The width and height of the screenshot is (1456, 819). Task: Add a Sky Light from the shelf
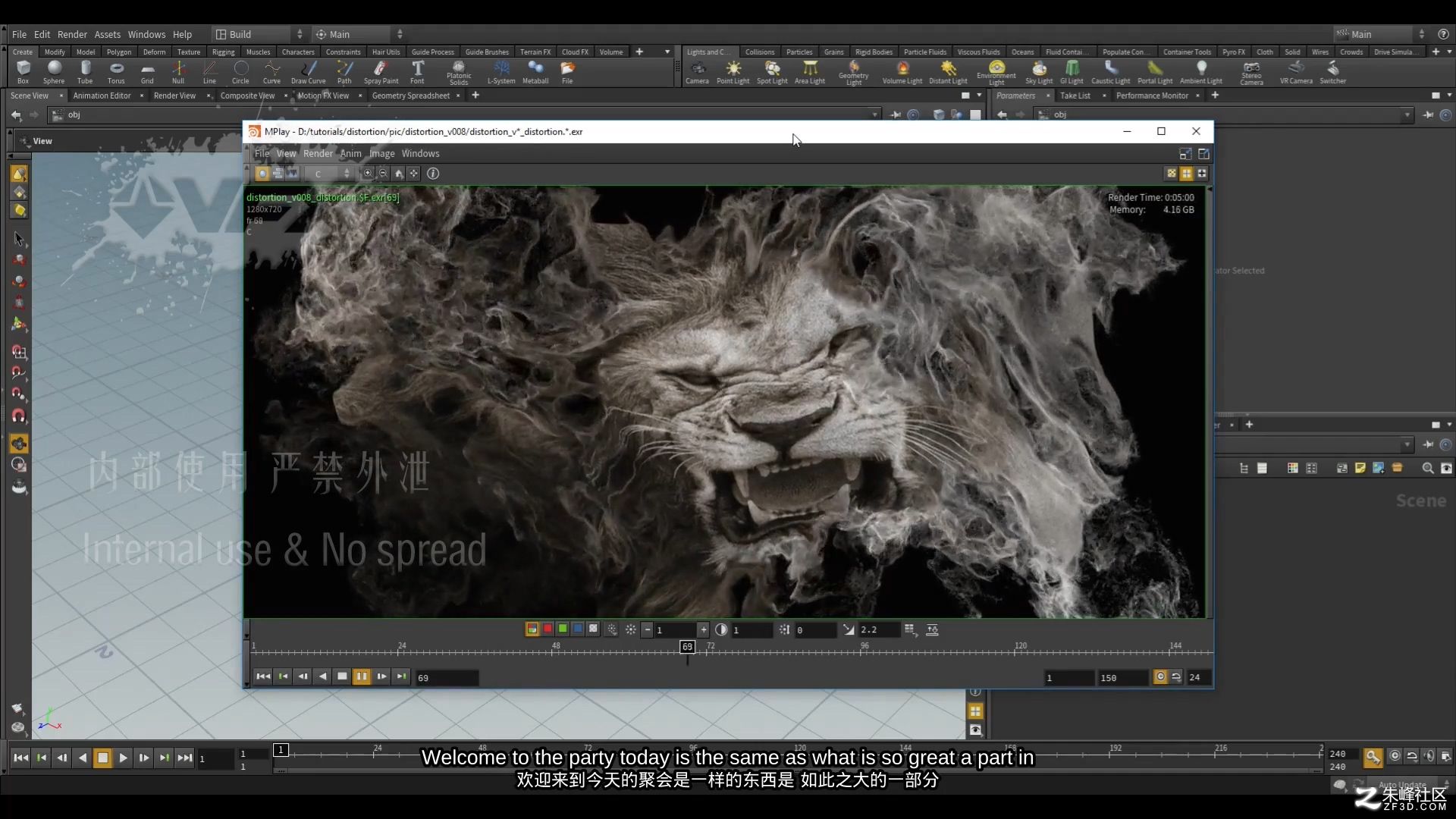pyautogui.click(x=1039, y=73)
